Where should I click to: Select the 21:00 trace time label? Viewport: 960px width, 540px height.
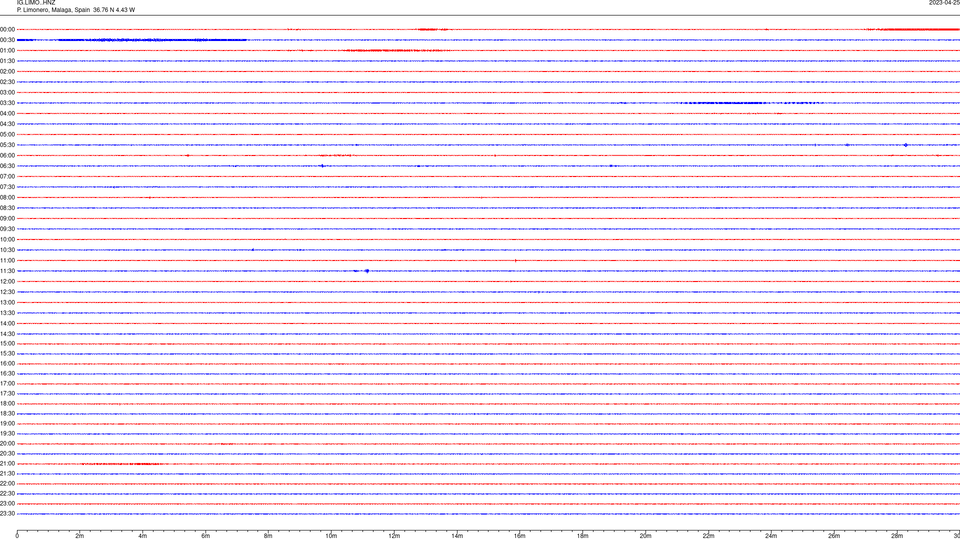pos(7,463)
